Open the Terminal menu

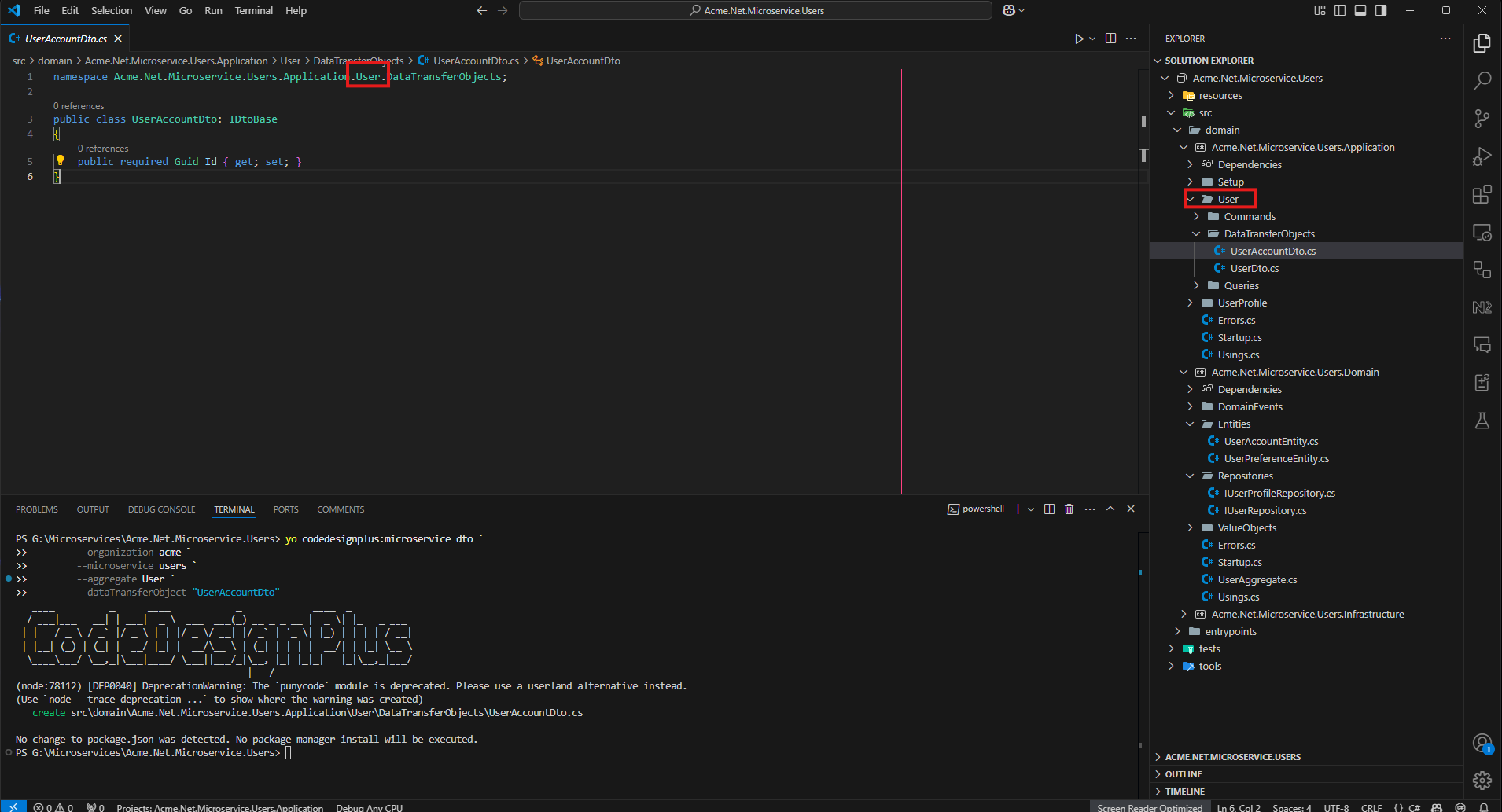click(253, 10)
